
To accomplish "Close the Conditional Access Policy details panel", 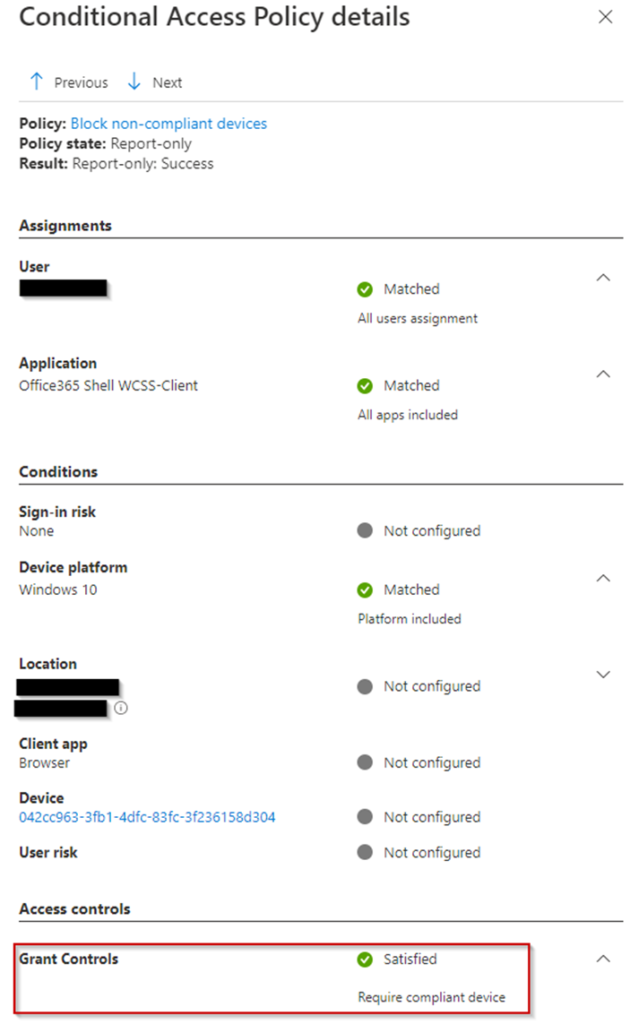I will 605,17.
